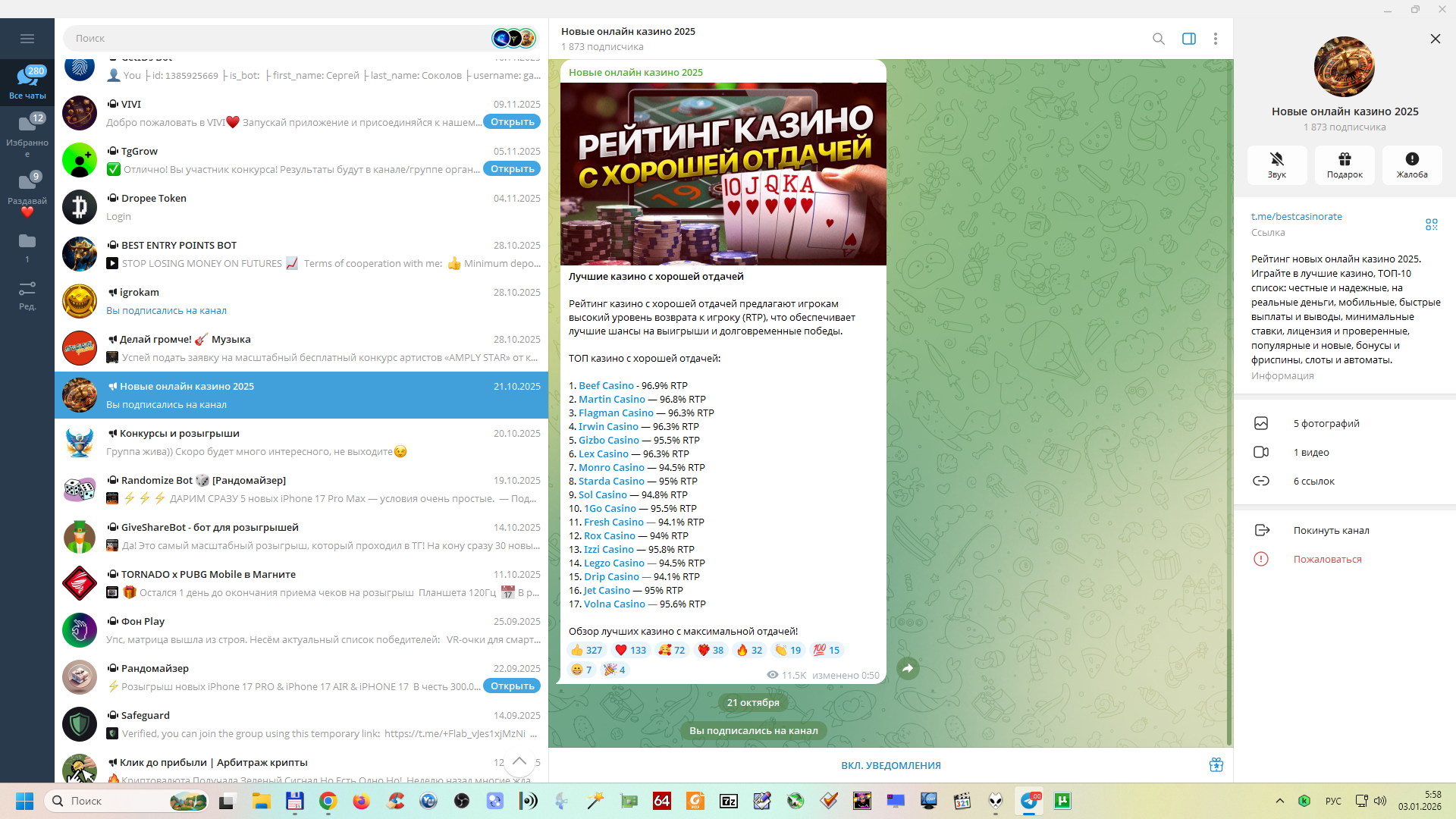Open the three-dot channel options menu

(1215, 39)
